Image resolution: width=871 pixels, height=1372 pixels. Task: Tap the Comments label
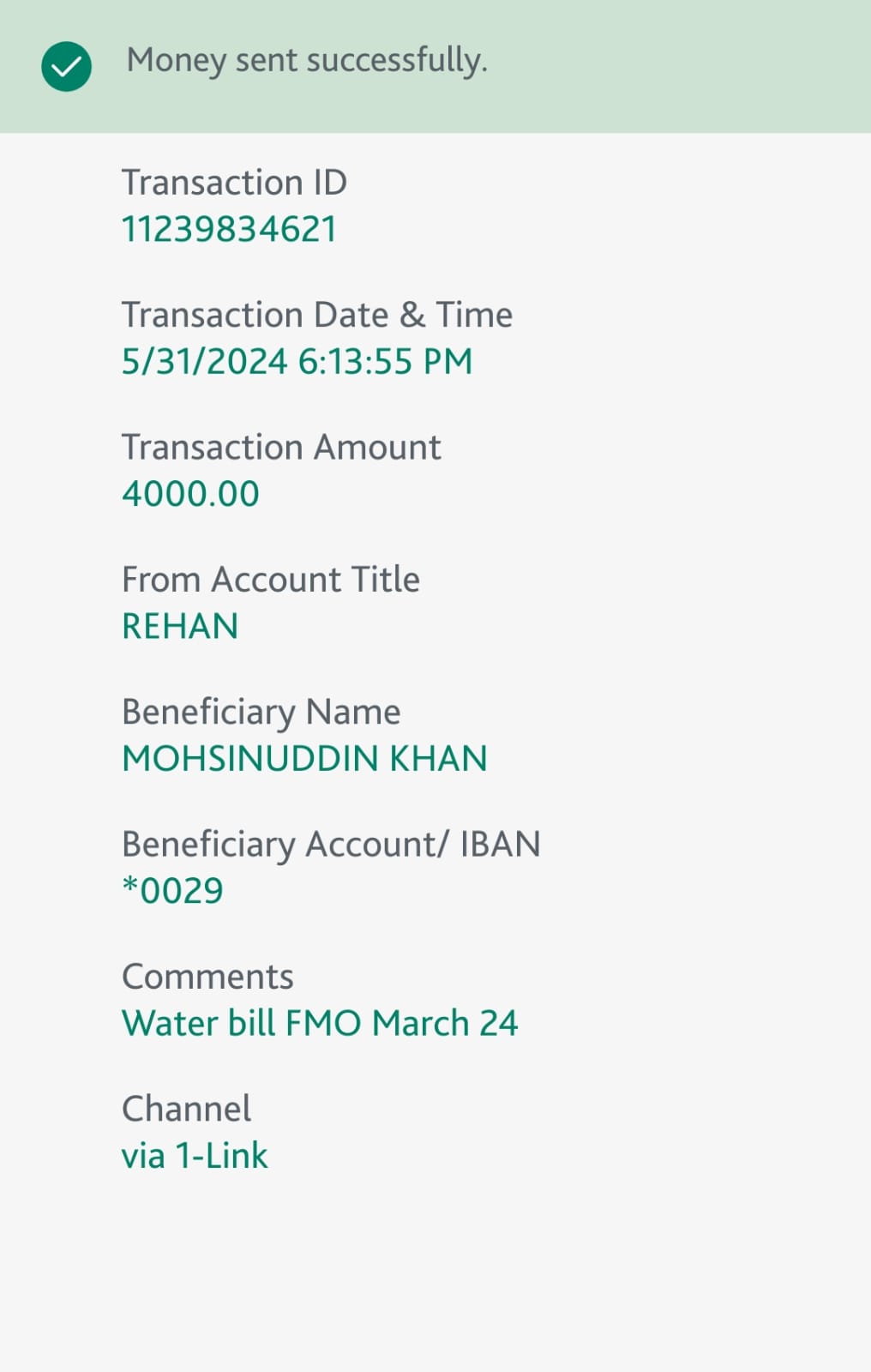coord(207,977)
